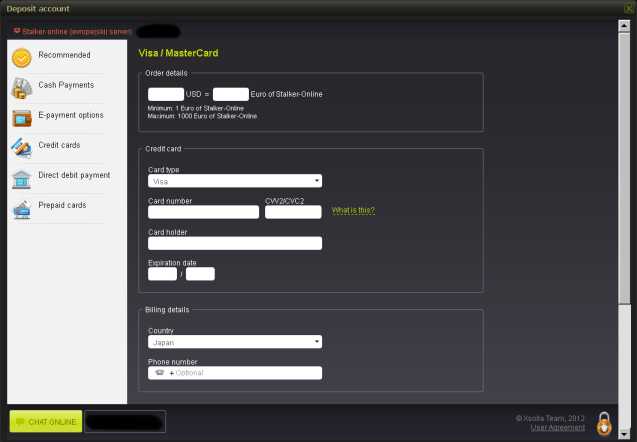Choose Credit cards category
This screenshot has width=637, height=442.
(59, 145)
